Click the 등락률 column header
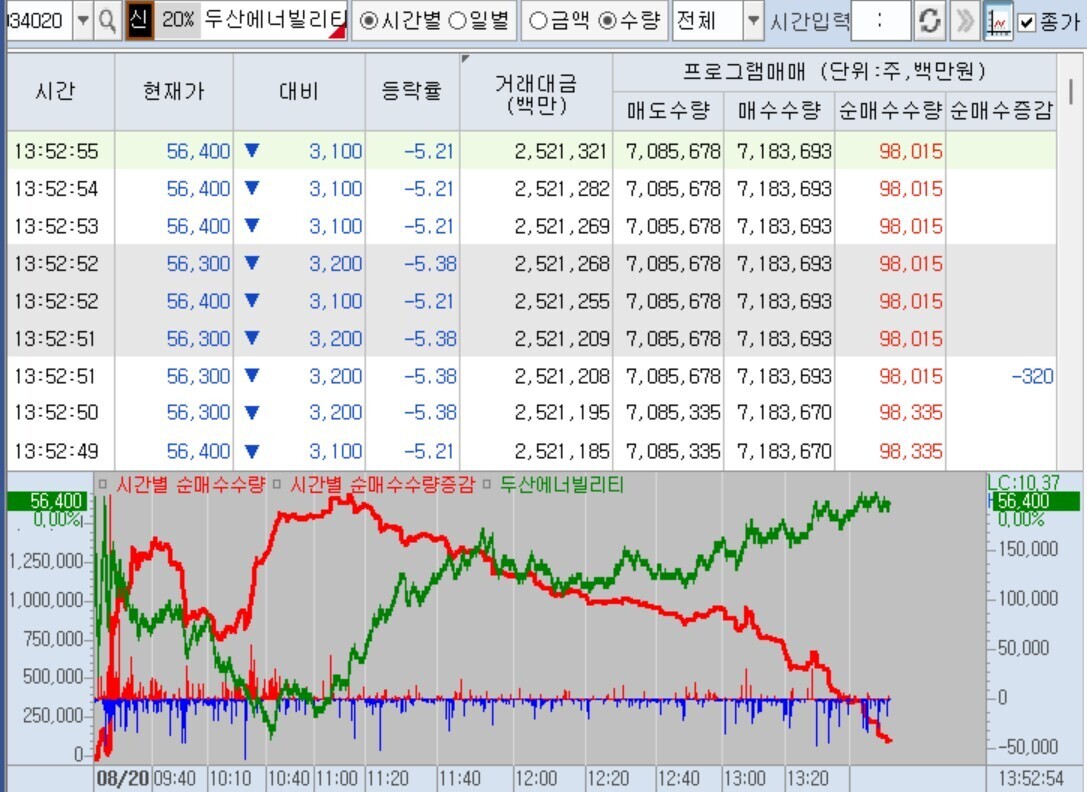 412,92
